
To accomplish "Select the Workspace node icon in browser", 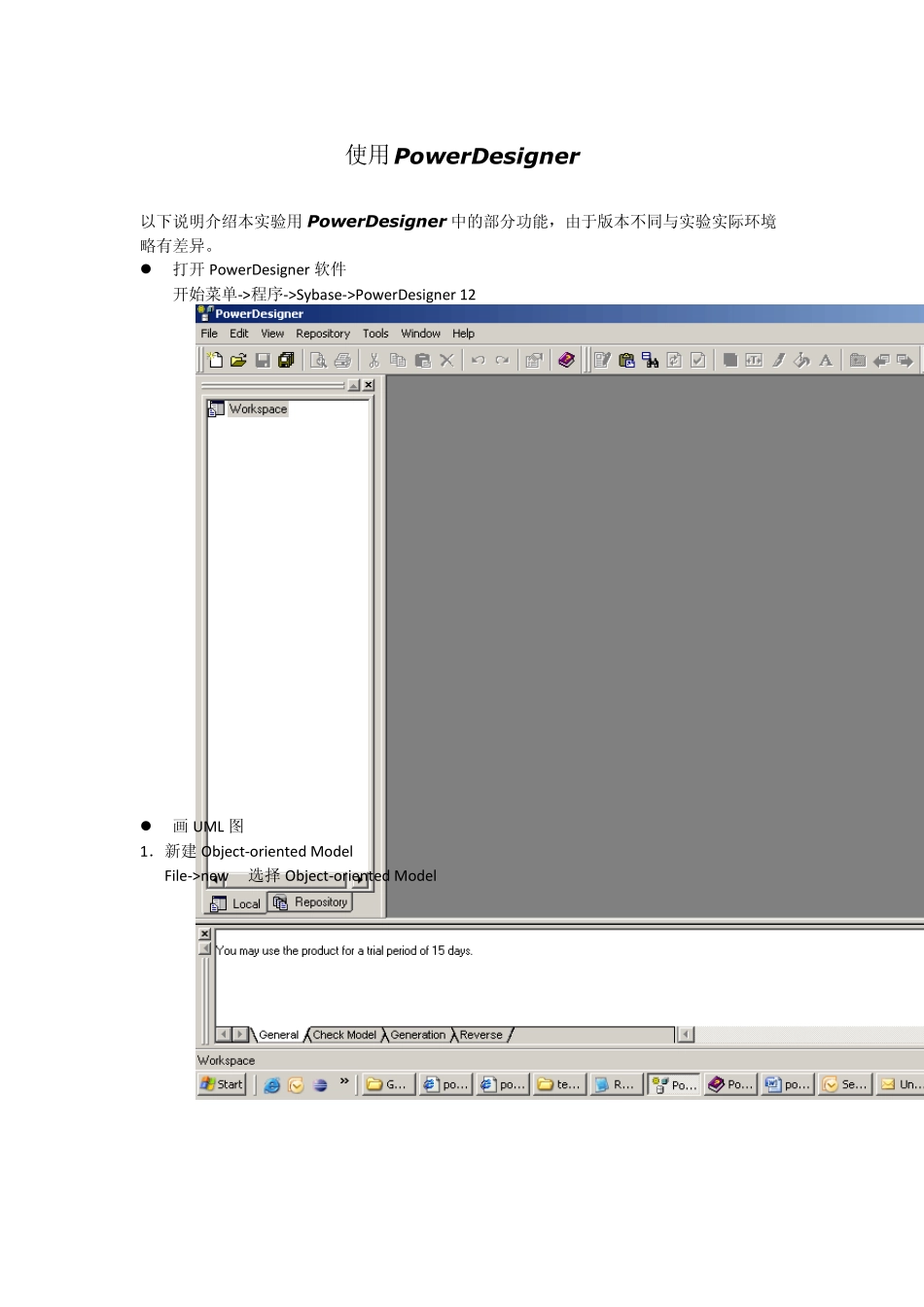I will tap(216, 408).
